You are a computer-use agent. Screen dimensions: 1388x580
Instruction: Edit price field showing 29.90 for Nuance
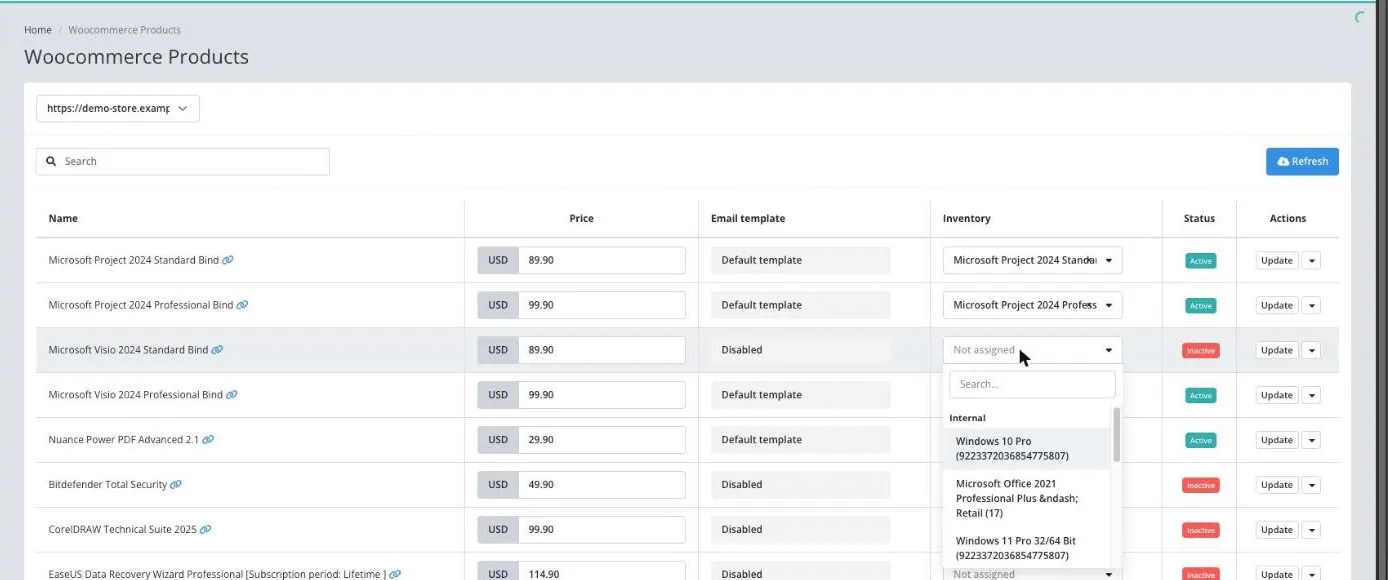click(602, 440)
